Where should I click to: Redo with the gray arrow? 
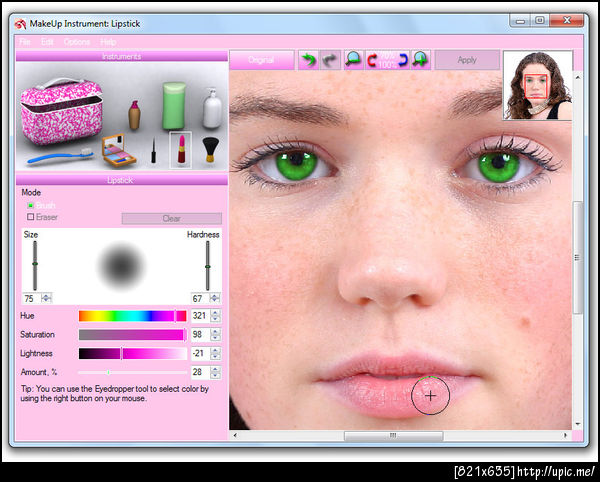(x=329, y=60)
